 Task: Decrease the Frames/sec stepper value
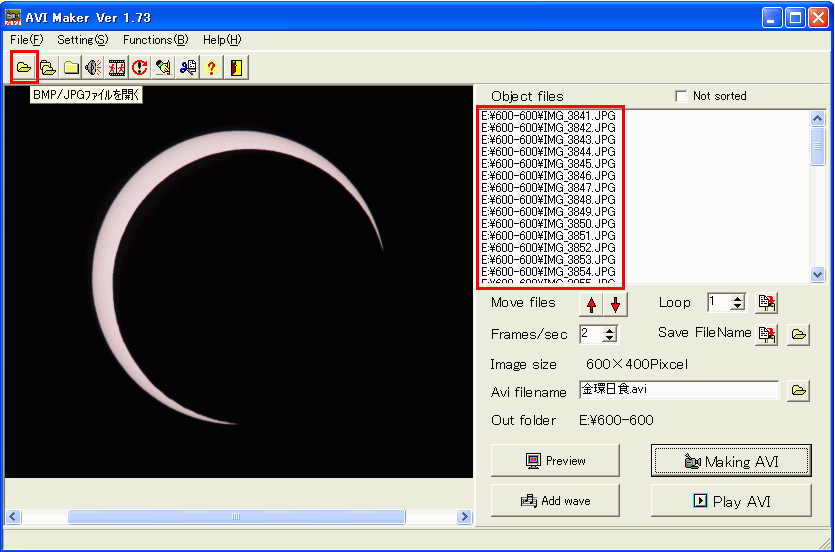click(x=610, y=339)
